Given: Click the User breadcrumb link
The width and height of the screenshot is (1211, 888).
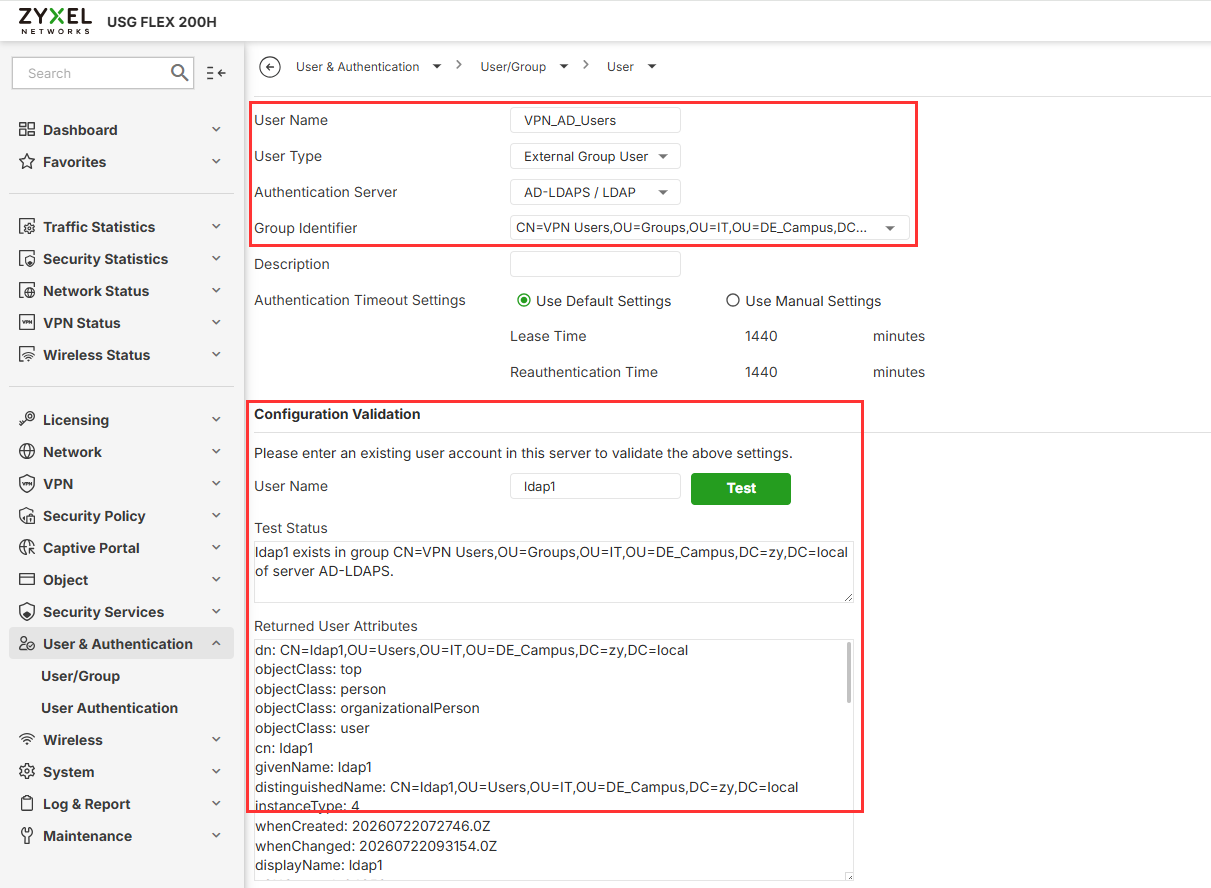Looking at the screenshot, I should click(620, 67).
